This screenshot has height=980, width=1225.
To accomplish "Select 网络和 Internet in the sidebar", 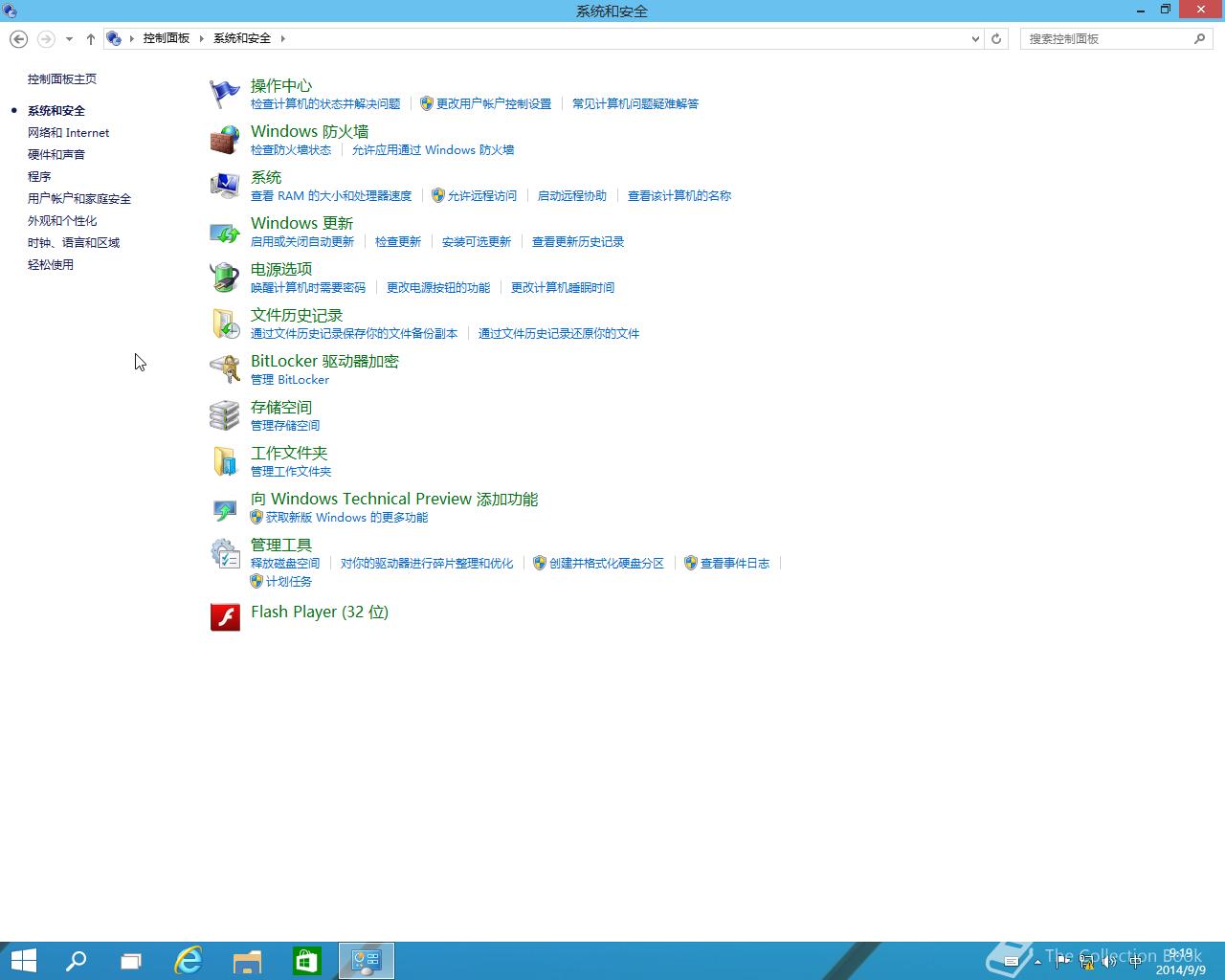I will [x=68, y=132].
